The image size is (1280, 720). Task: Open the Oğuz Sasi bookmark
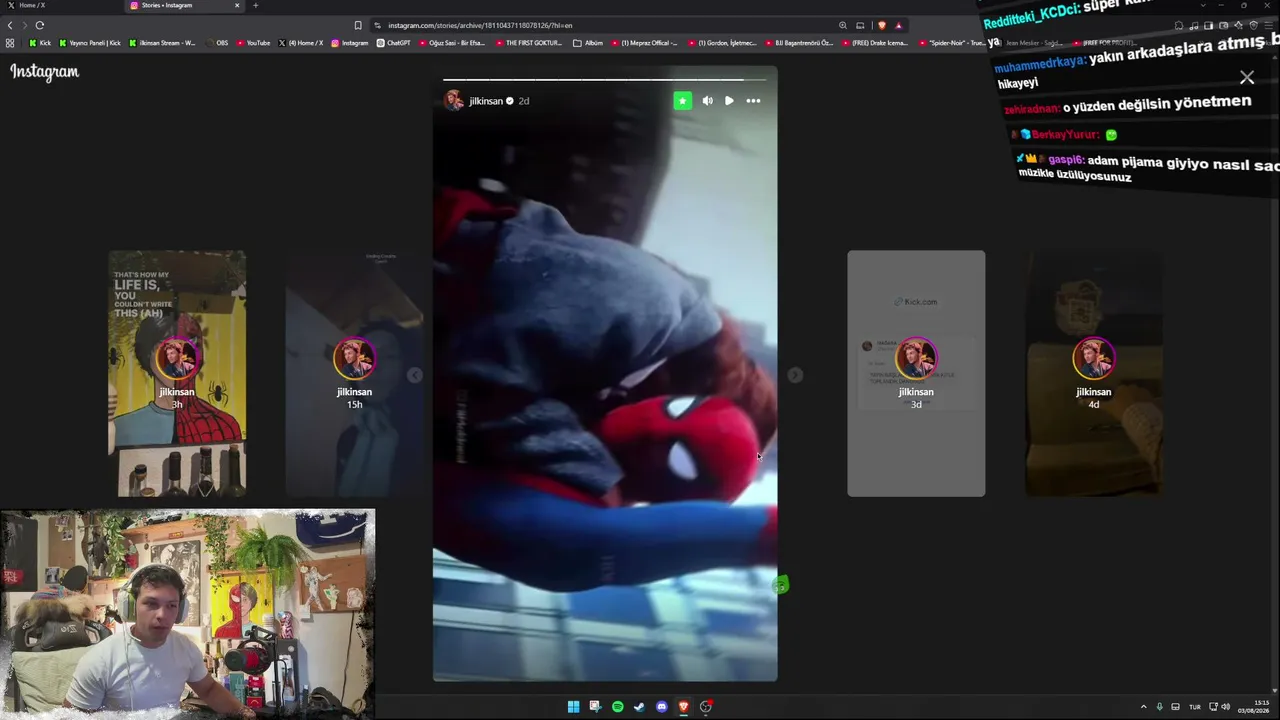click(453, 43)
